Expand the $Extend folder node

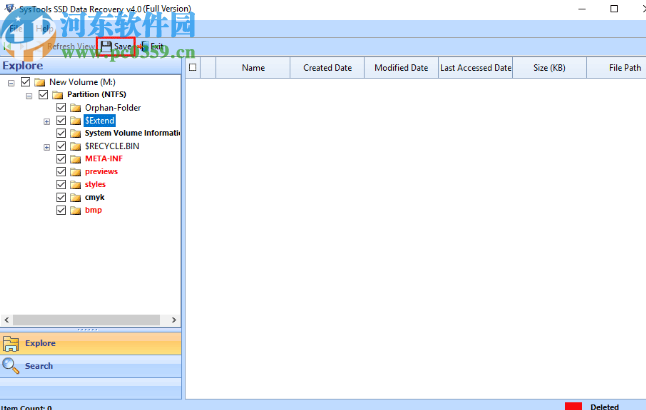pyautogui.click(x=47, y=122)
